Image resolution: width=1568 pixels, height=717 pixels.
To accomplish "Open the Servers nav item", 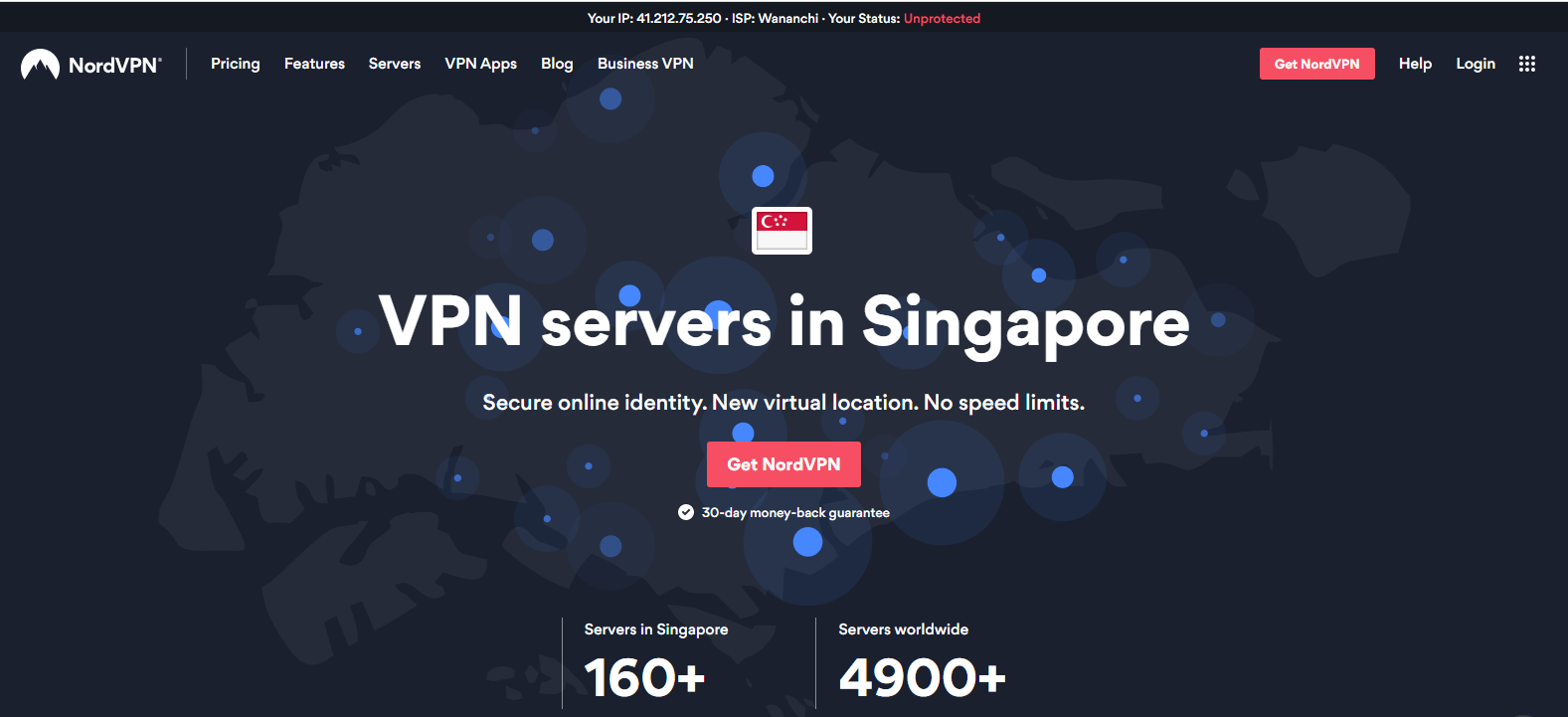I will tap(395, 64).
